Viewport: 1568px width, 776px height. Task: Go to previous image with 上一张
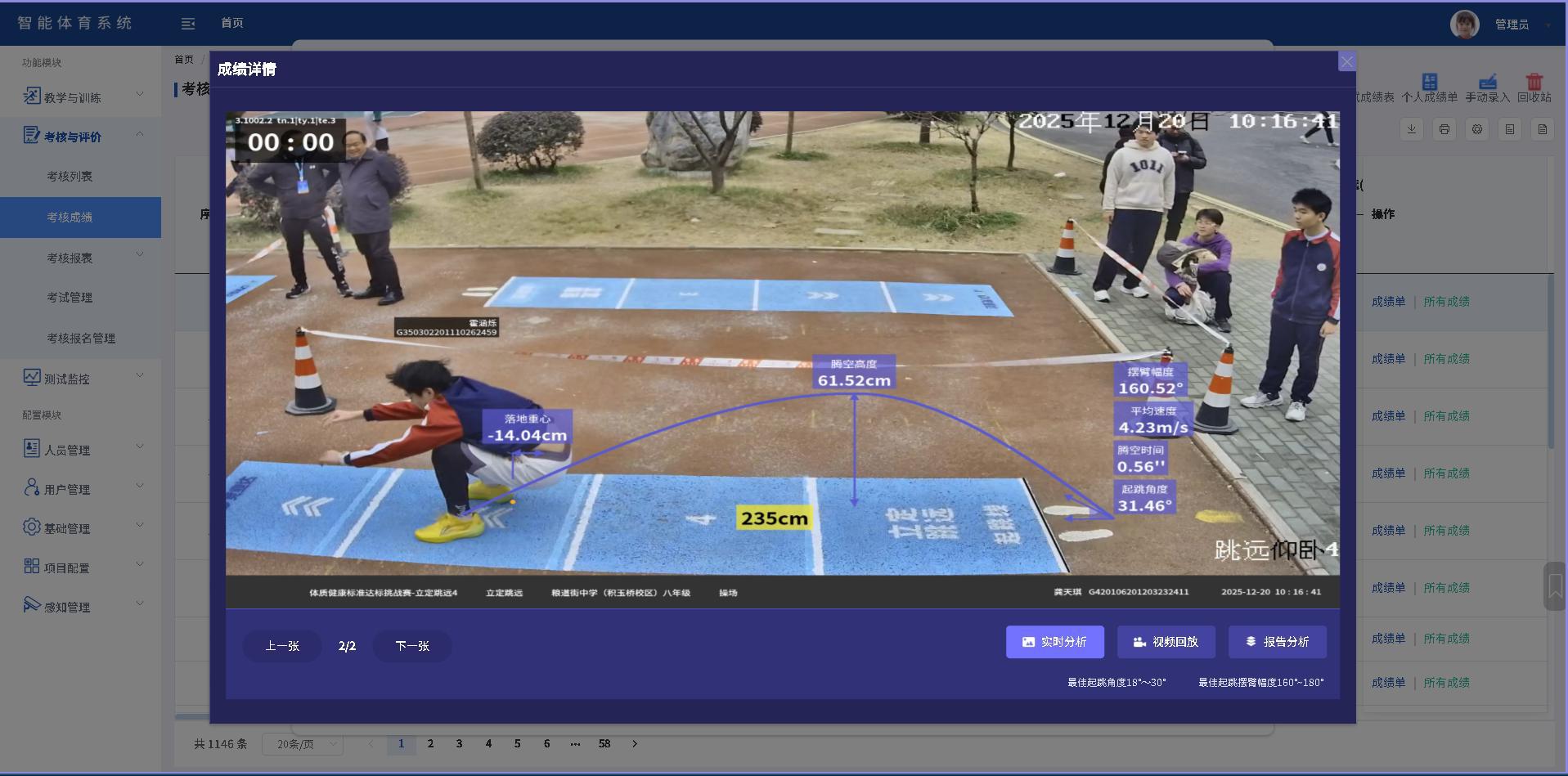282,646
